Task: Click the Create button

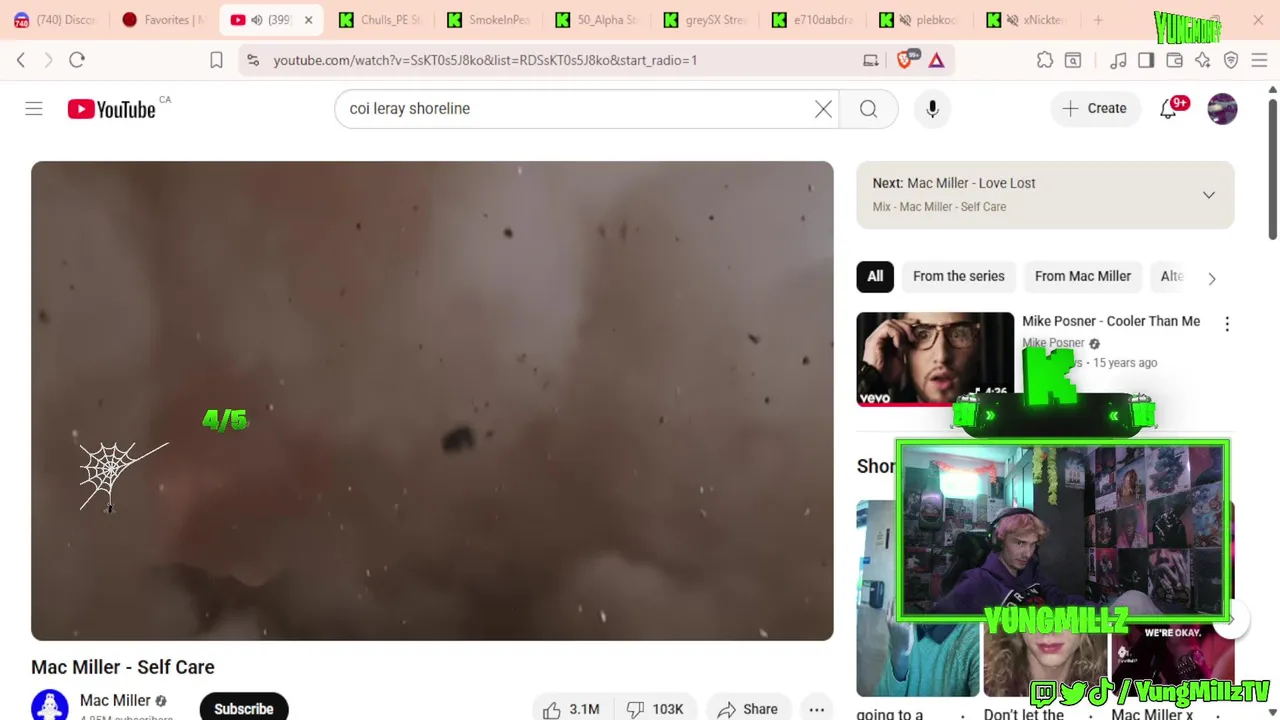Action: tap(1094, 108)
